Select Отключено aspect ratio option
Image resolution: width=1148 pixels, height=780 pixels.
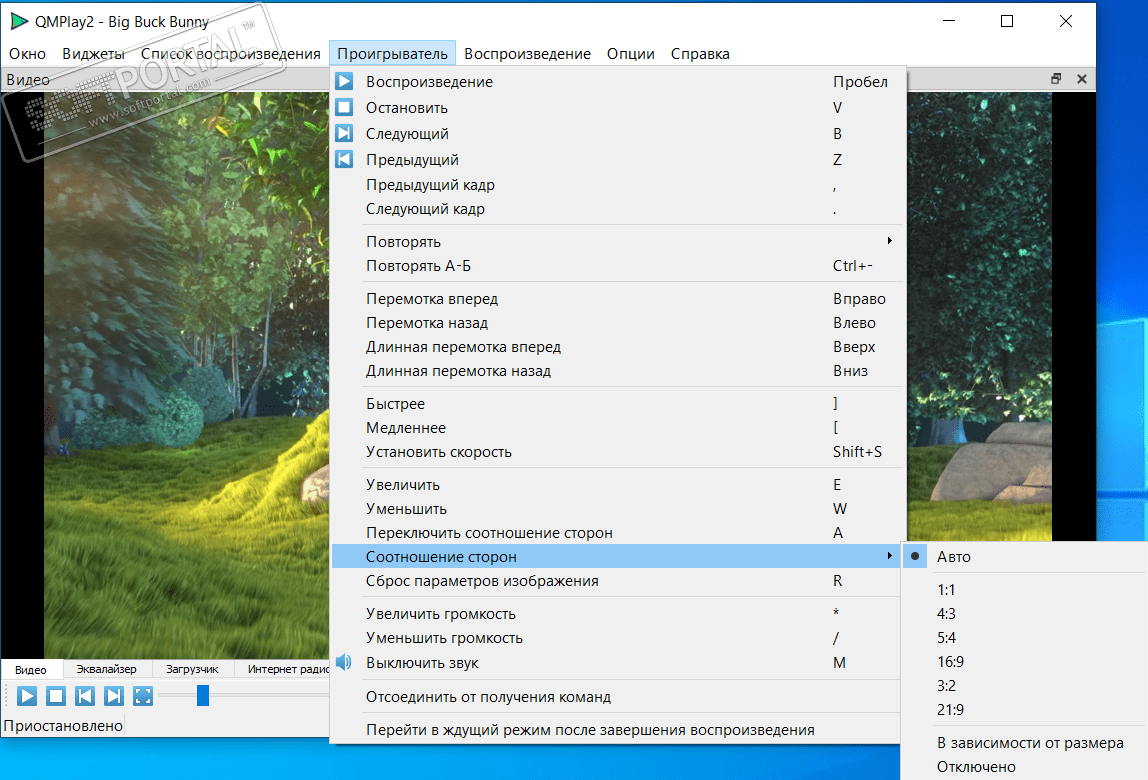[x=1024, y=767]
